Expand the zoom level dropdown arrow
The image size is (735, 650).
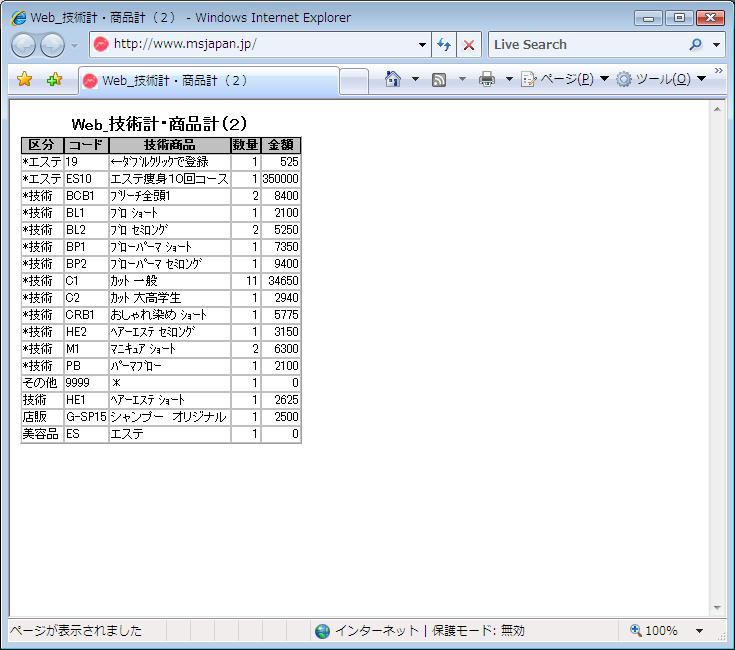tap(699, 631)
